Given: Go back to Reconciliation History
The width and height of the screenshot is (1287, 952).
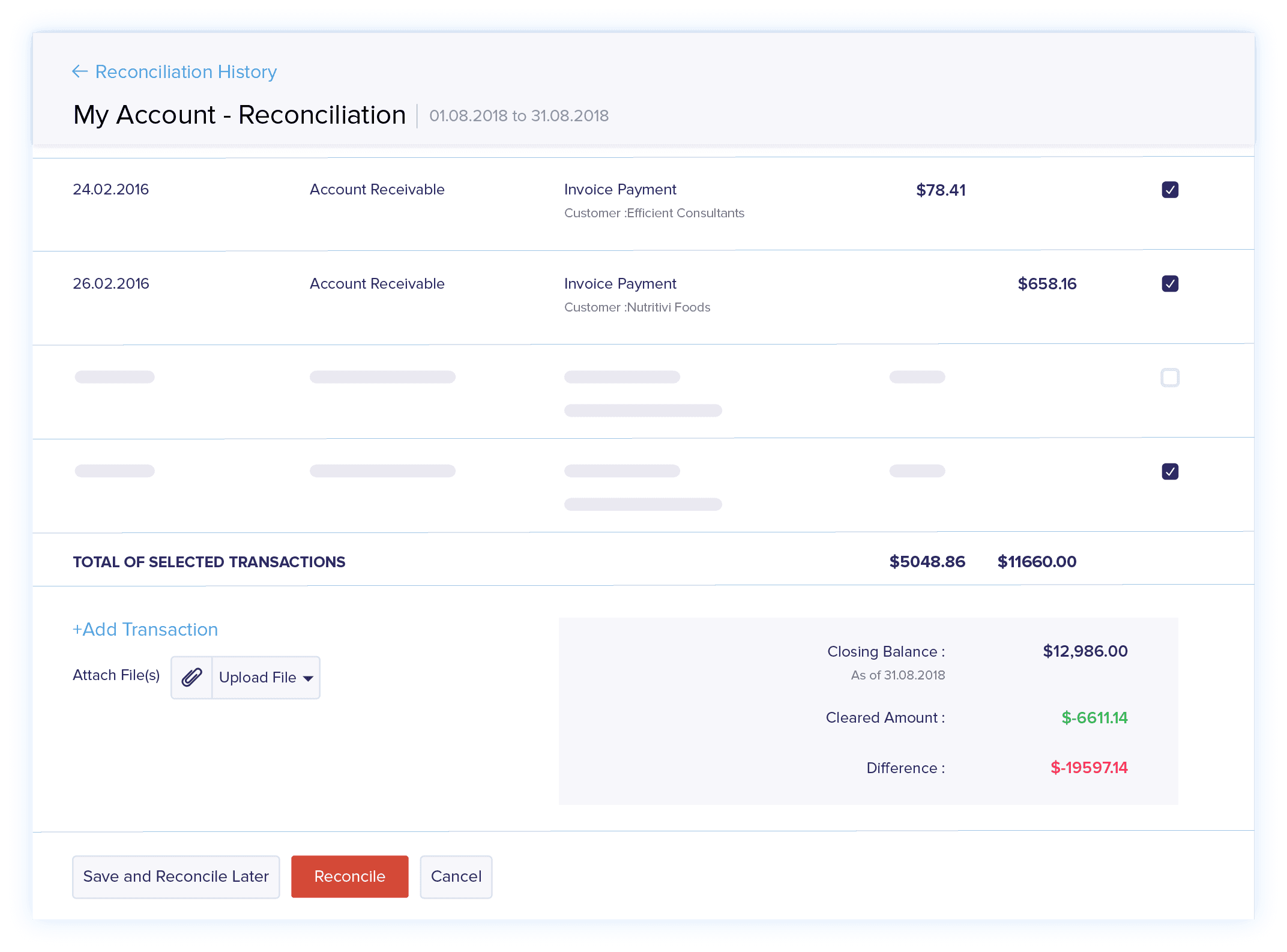Looking at the screenshot, I should 186,71.
